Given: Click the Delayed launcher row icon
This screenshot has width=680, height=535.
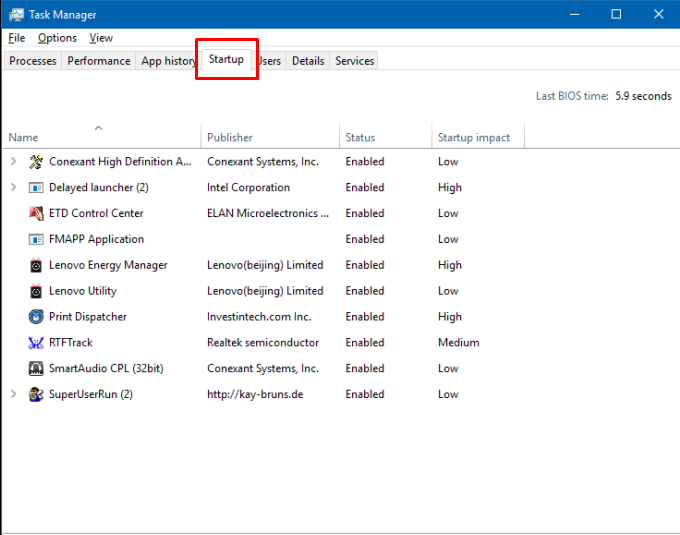Looking at the screenshot, I should (x=36, y=188).
